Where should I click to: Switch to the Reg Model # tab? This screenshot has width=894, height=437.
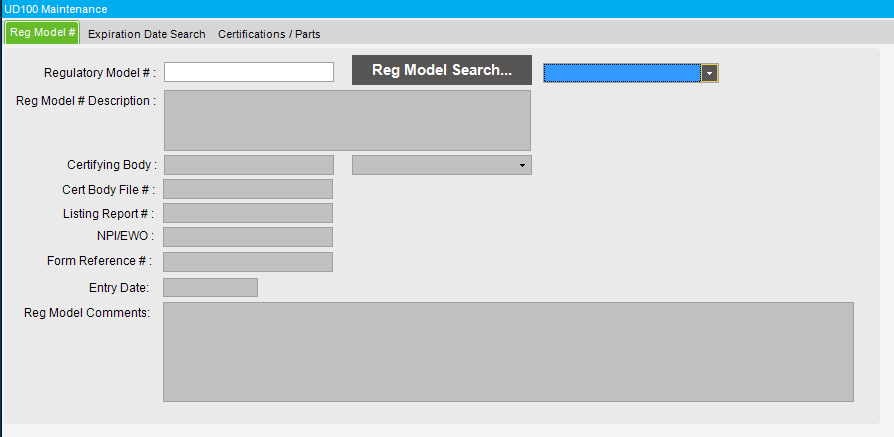(x=43, y=33)
